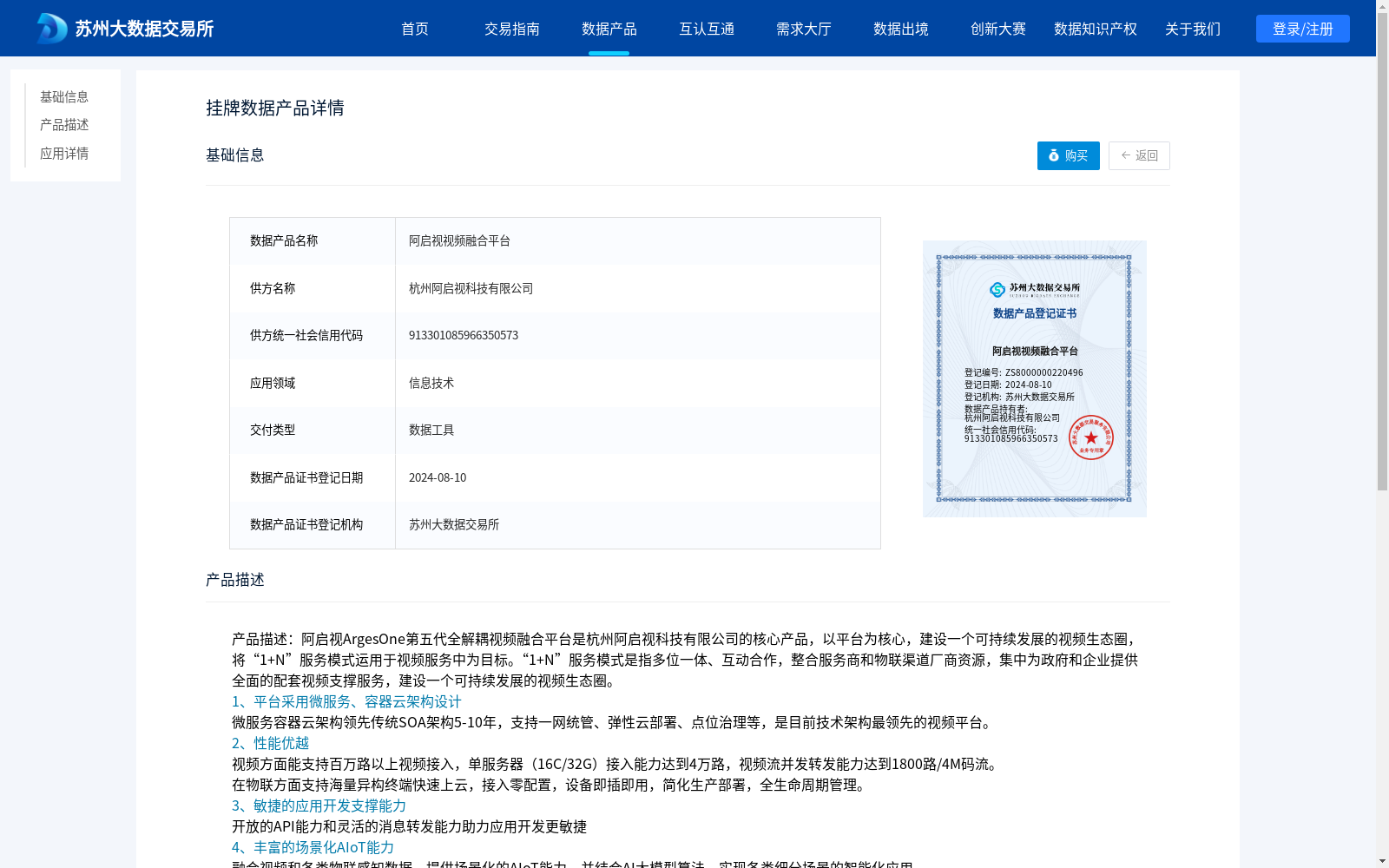
Task: Click the scrollbar down arrow
Action: click(x=1382, y=861)
